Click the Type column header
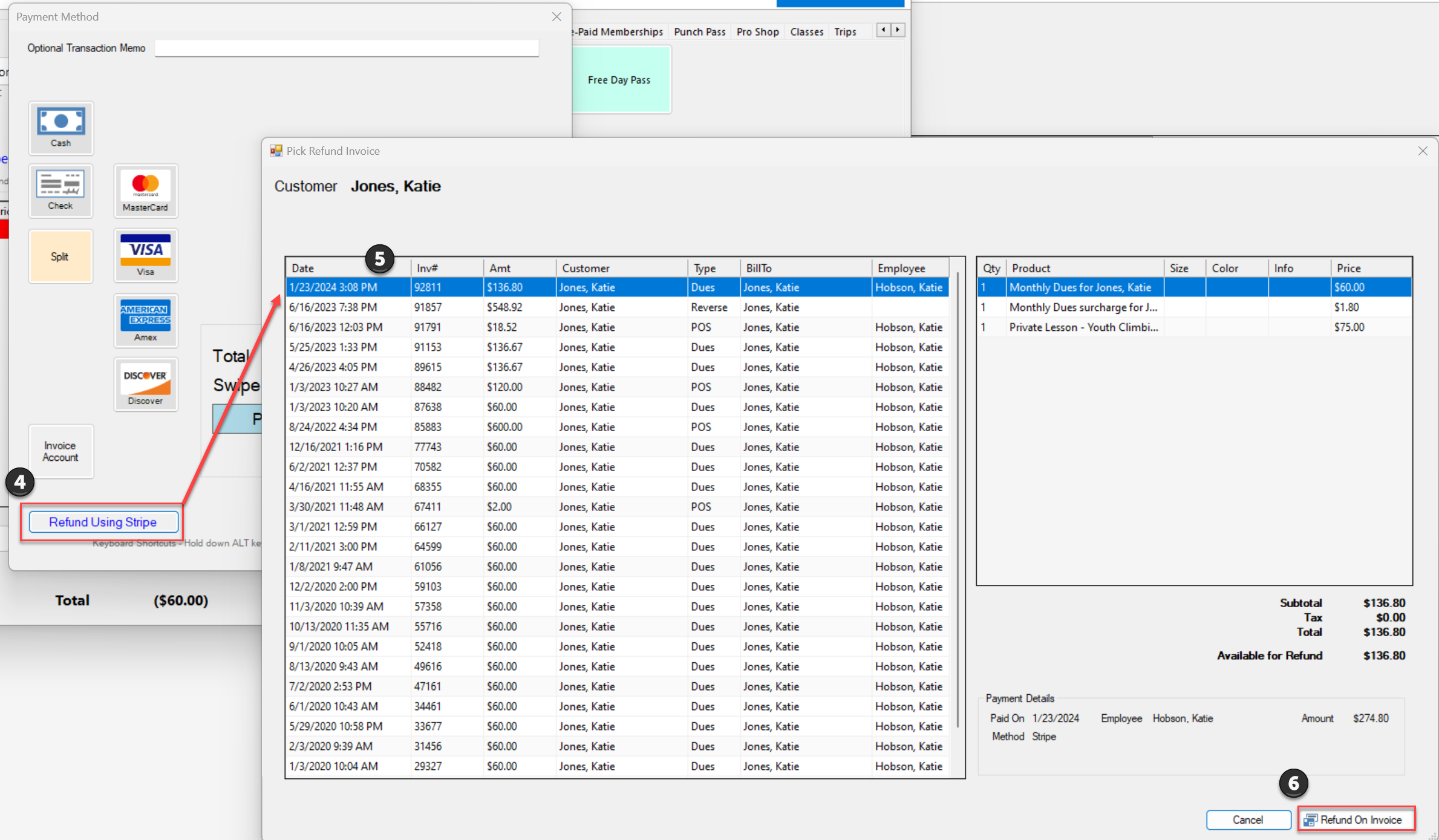Image resolution: width=1439 pixels, height=840 pixels. coord(714,268)
